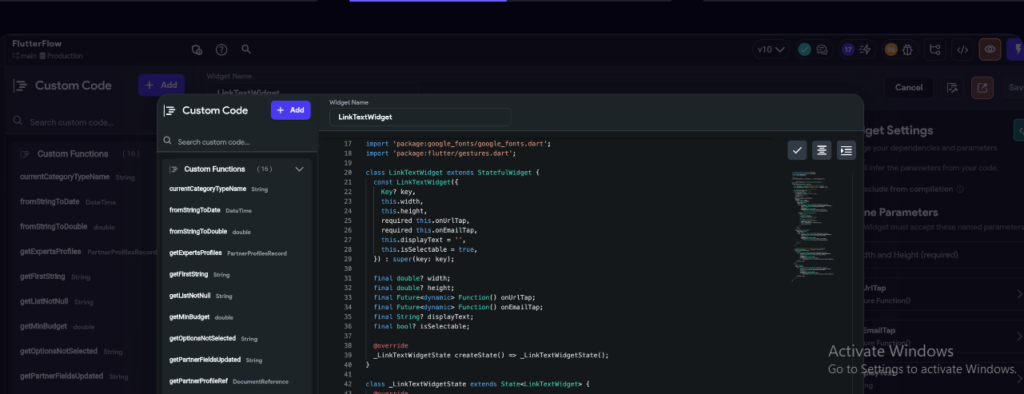Click the orange 96 issues badge
The image size is (1024, 394).
coord(891,49)
